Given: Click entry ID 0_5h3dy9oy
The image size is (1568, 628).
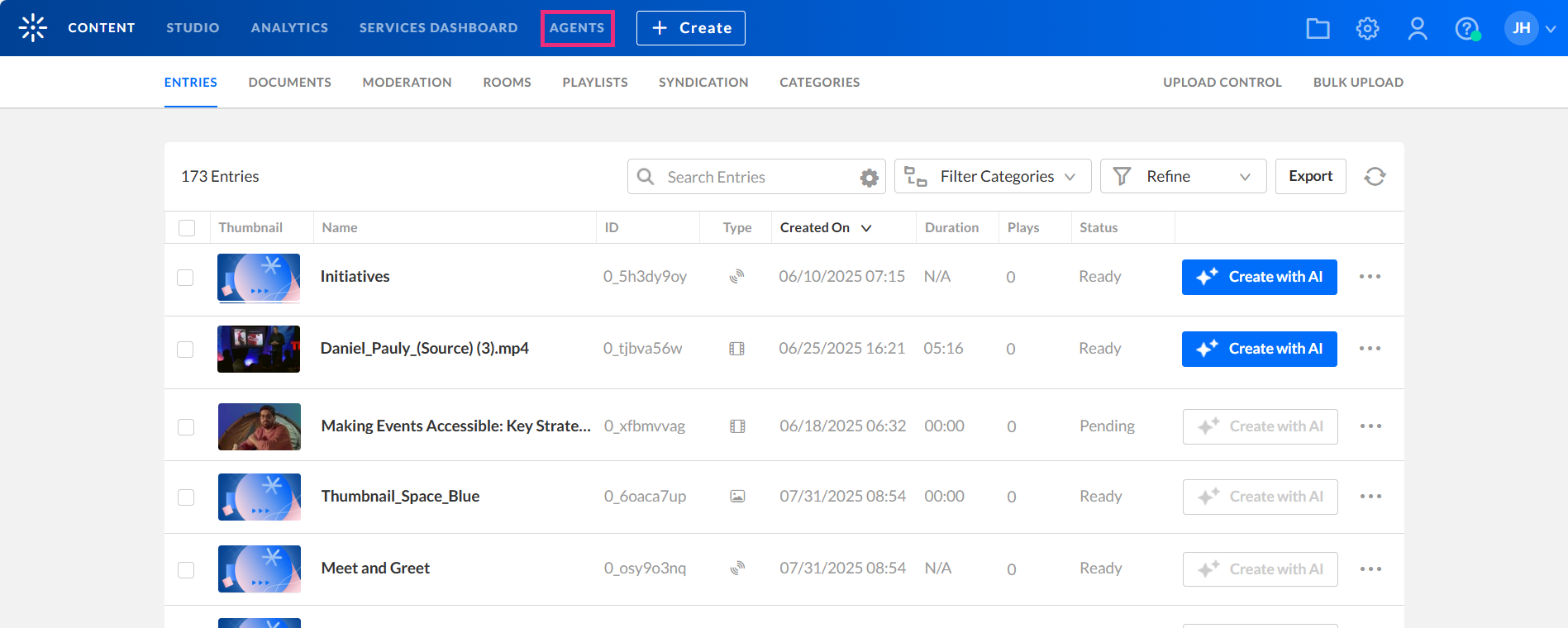Looking at the screenshot, I should pyautogui.click(x=645, y=277).
